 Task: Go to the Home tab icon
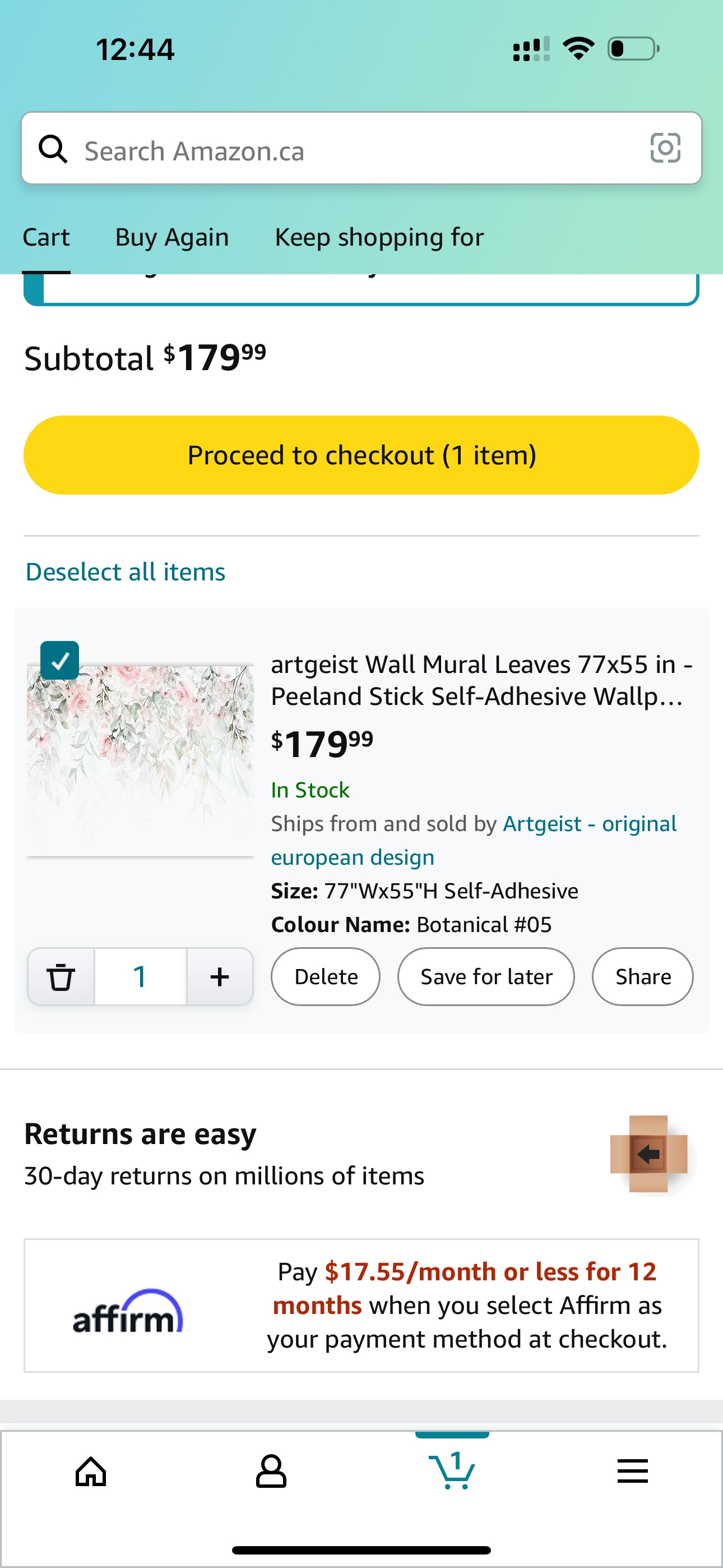pyautogui.click(x=91, y=1472)
